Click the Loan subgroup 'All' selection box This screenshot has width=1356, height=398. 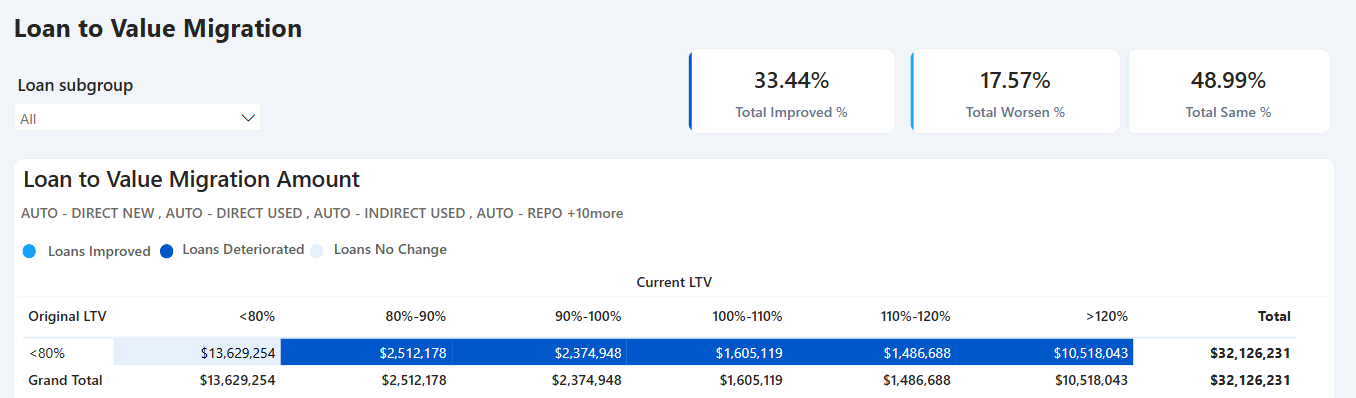click(138, 118)
